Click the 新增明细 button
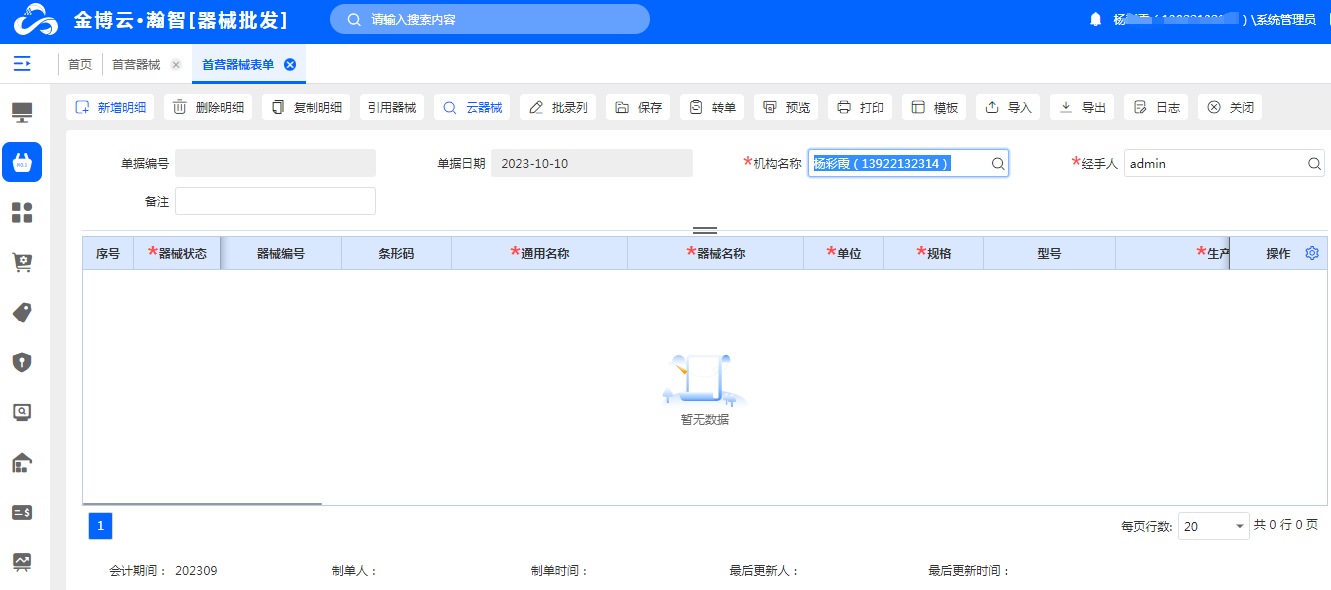Screen dimensions: 1331x590 (110, 108)
